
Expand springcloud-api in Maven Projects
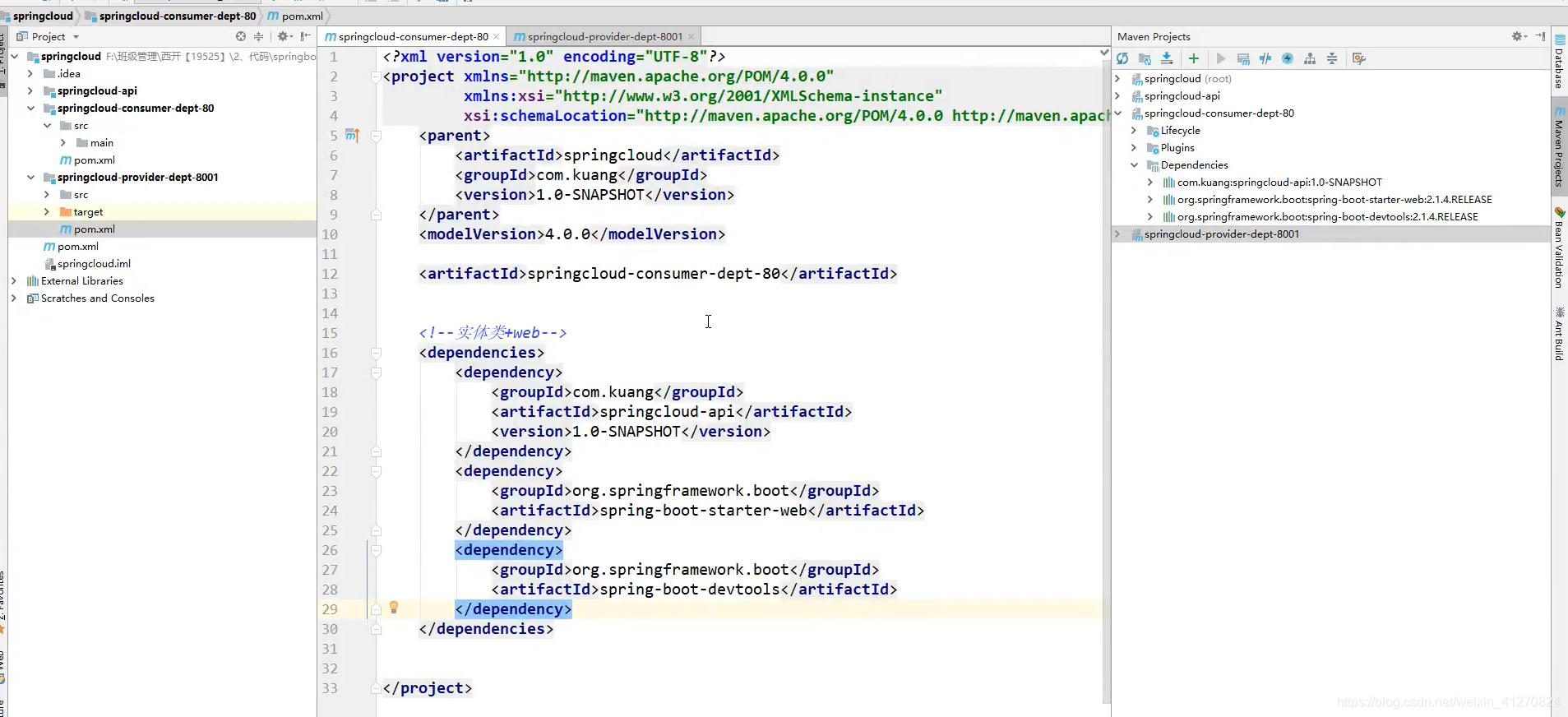tap(1117, 96)
